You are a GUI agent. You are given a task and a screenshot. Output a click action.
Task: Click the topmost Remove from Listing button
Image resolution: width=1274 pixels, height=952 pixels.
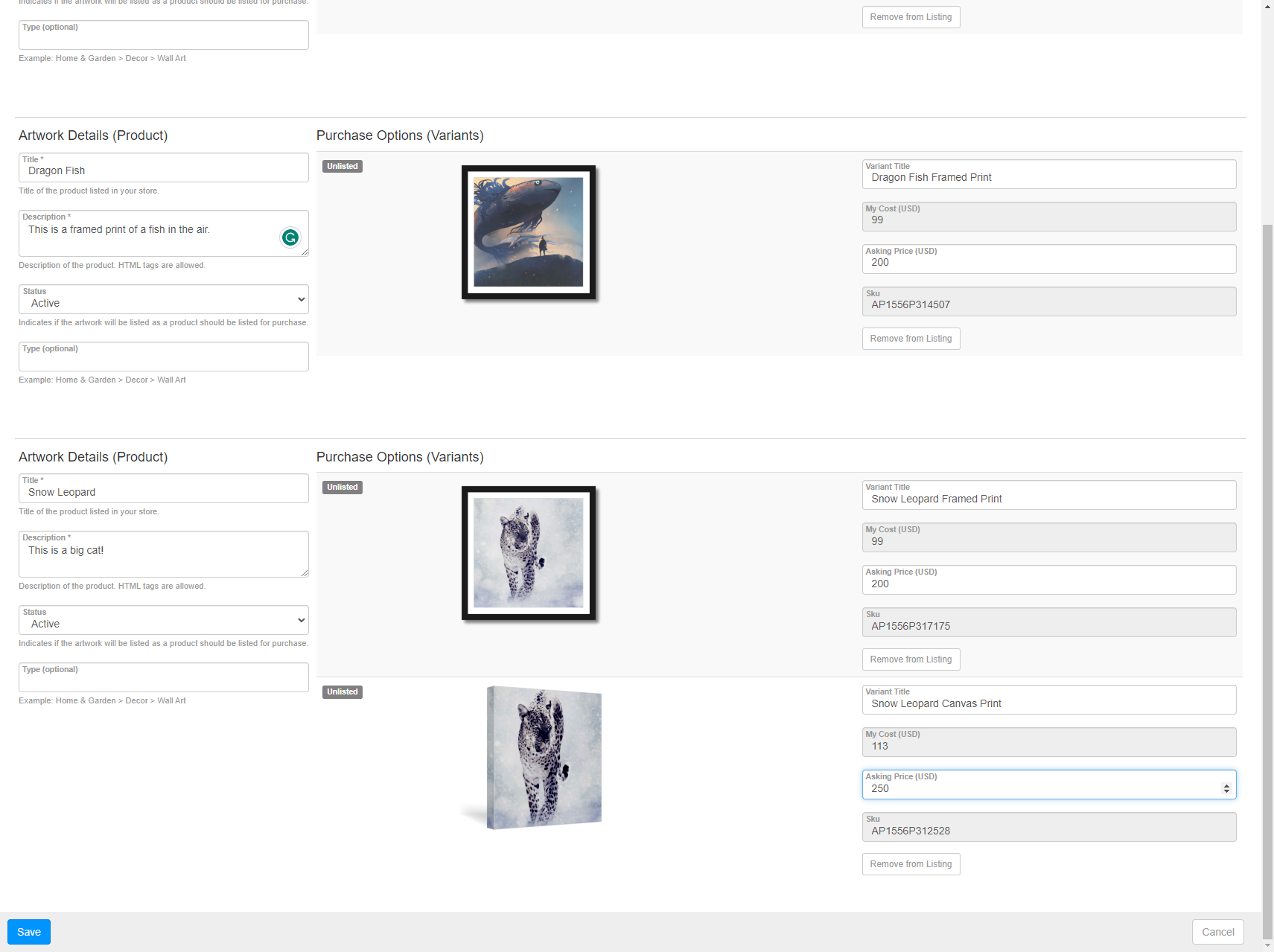pos(911,17)
